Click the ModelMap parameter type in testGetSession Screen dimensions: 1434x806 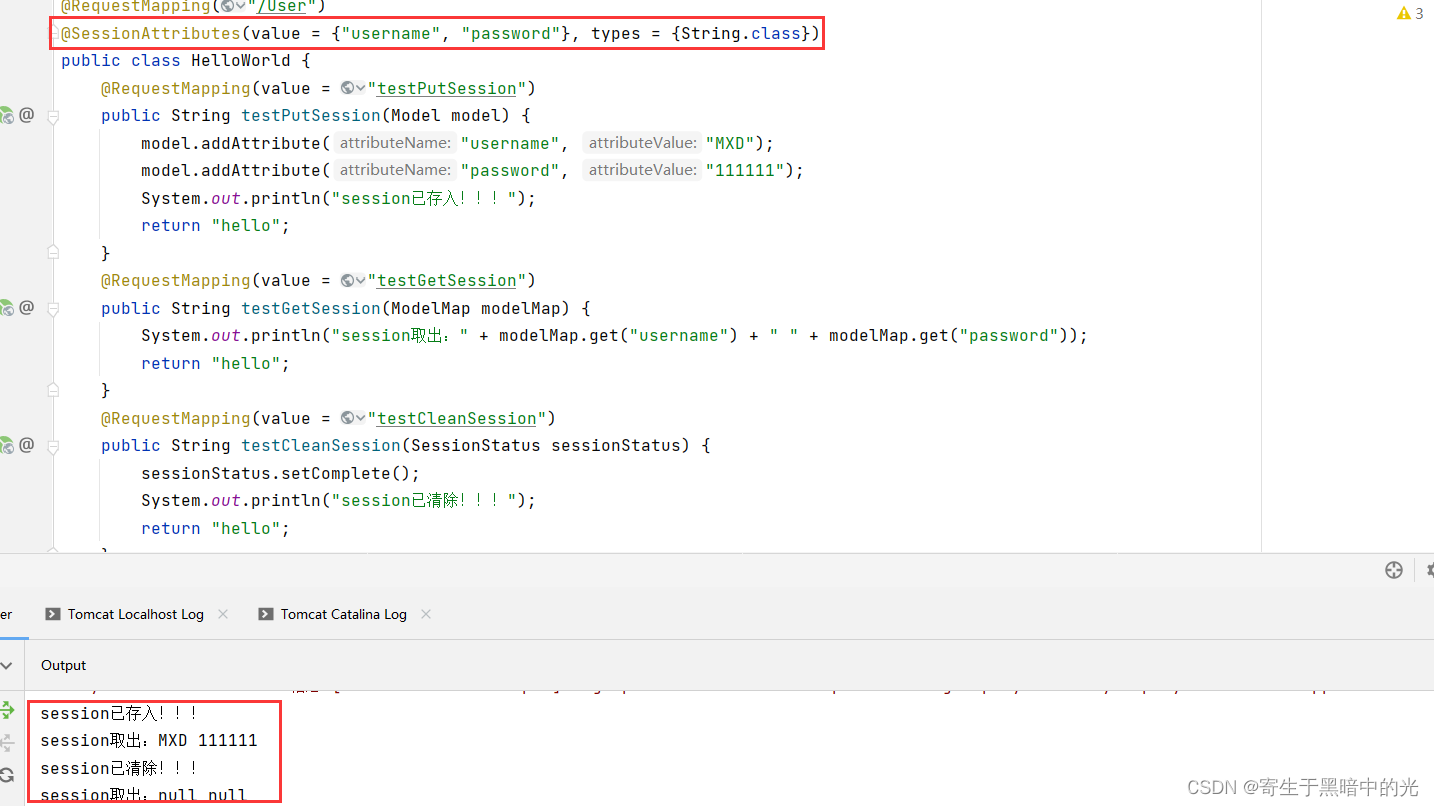(x=431, y=308)
